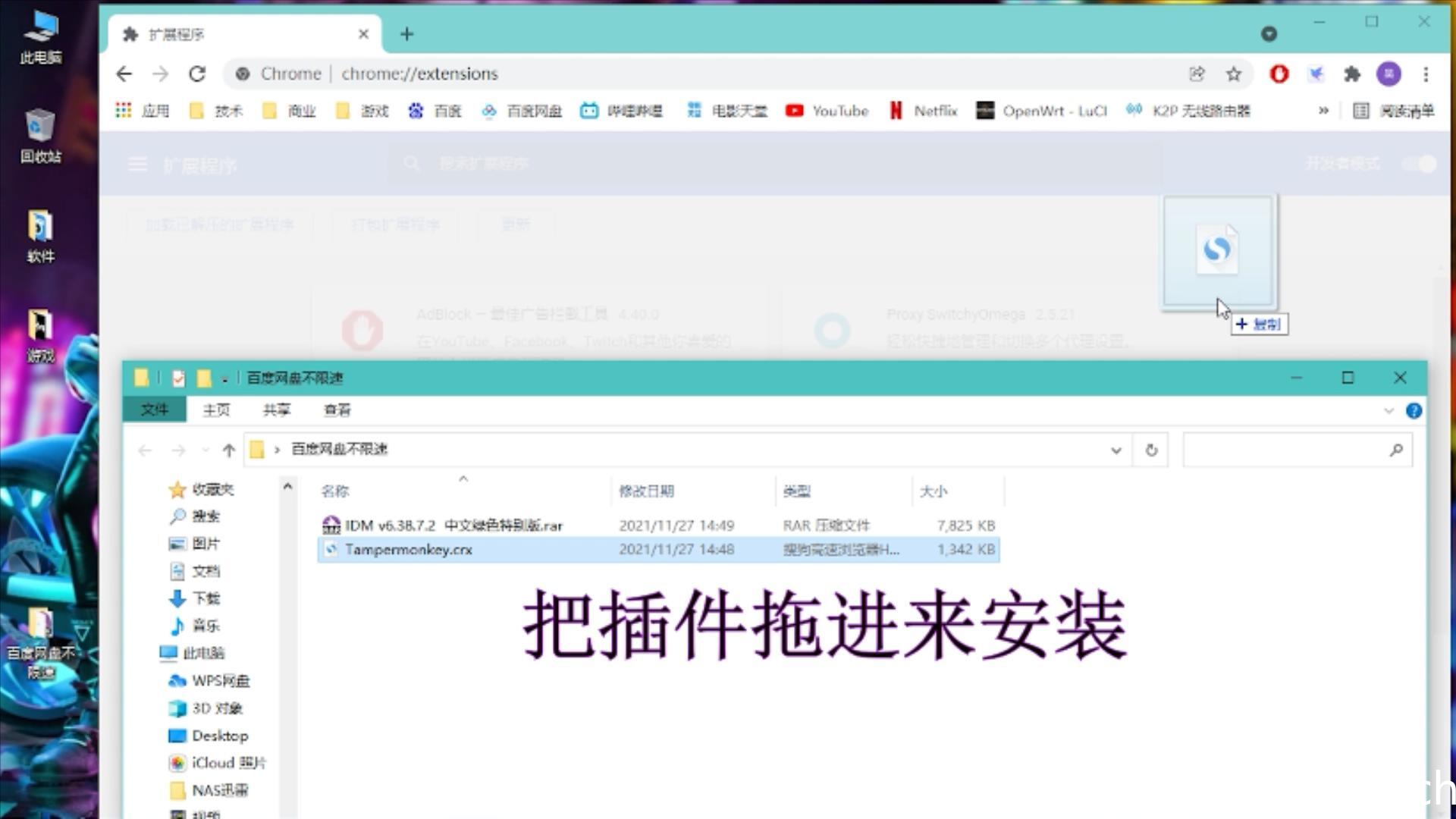Open 图片 in Explorer sidebar
1456x819 pixels.
[195, 544]
